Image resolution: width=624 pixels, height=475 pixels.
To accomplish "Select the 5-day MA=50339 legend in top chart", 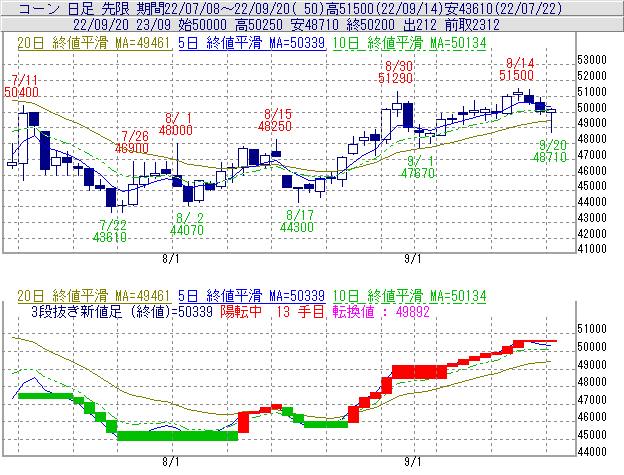I will point(252,43).
